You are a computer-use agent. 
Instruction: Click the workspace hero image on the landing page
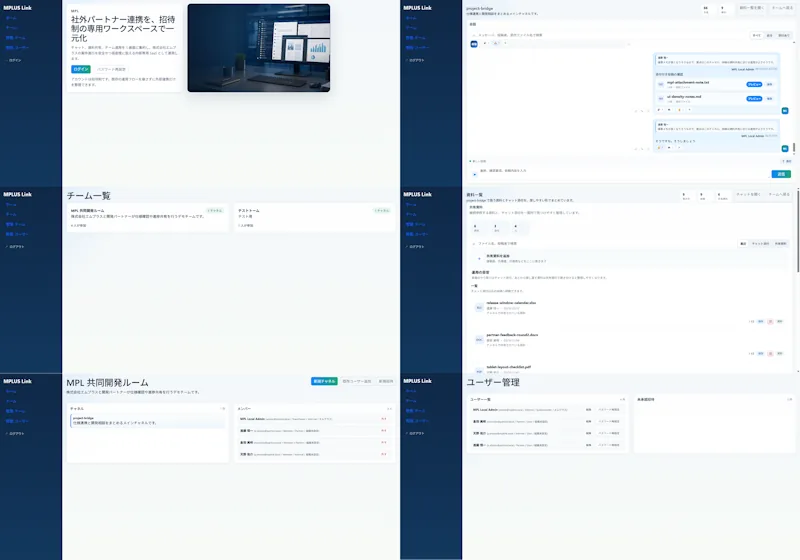pyautogui.click(x=259, y=48)
